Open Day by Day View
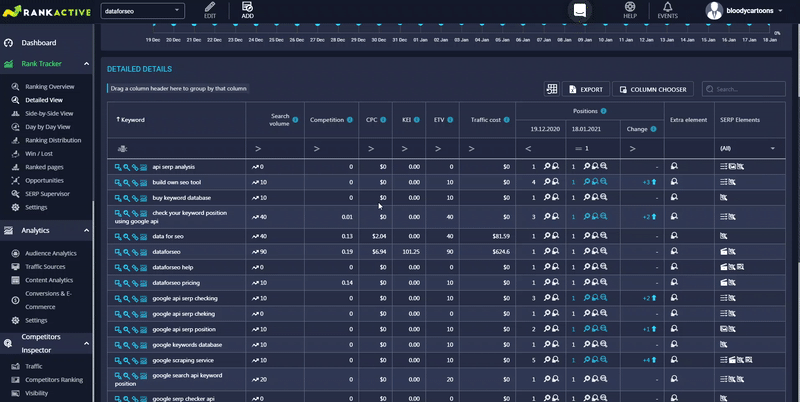 [x=47, y=127]
